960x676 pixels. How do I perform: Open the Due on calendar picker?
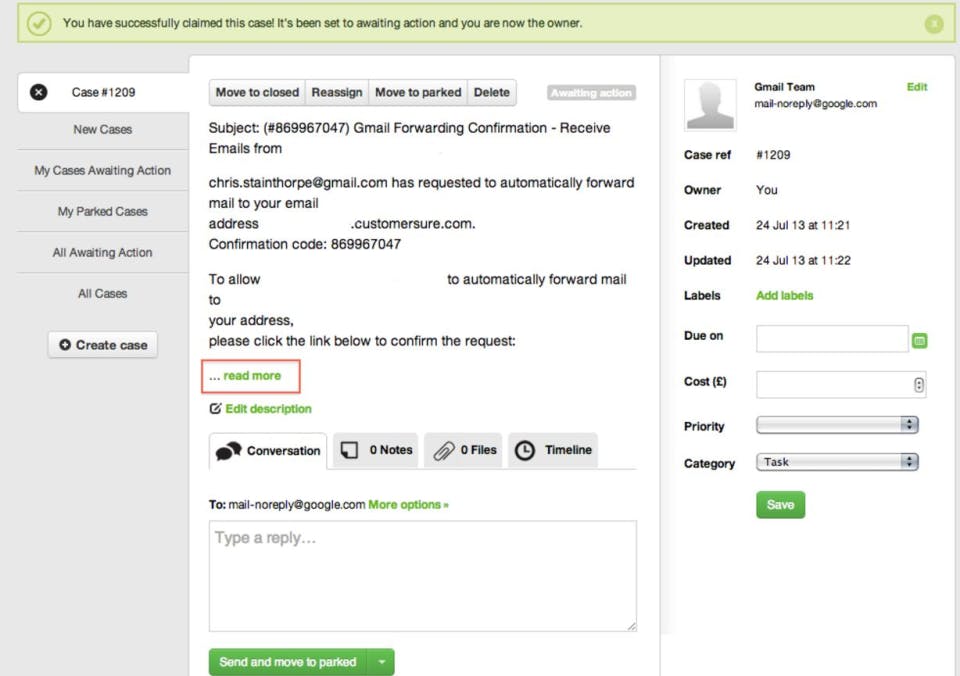pos(920,341)
